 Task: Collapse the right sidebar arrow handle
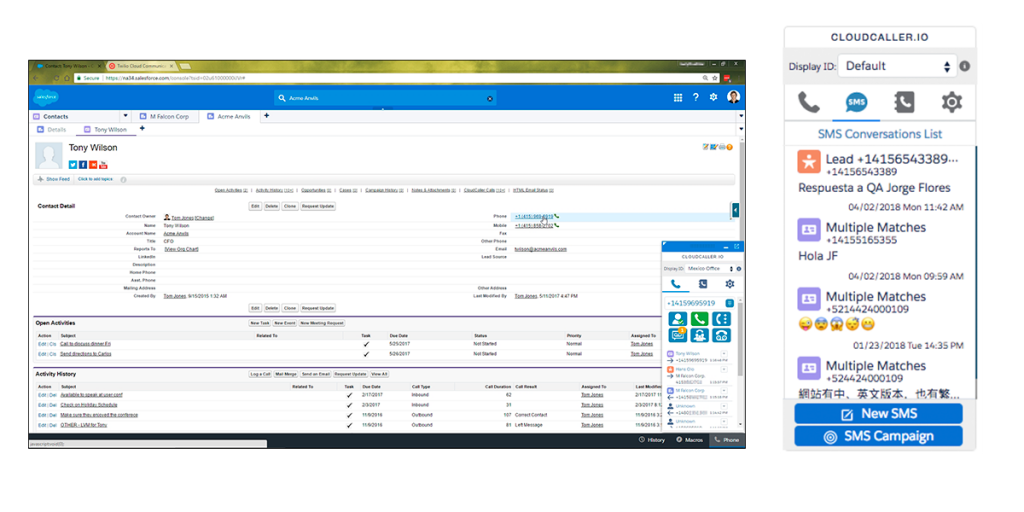click(735, 210)
